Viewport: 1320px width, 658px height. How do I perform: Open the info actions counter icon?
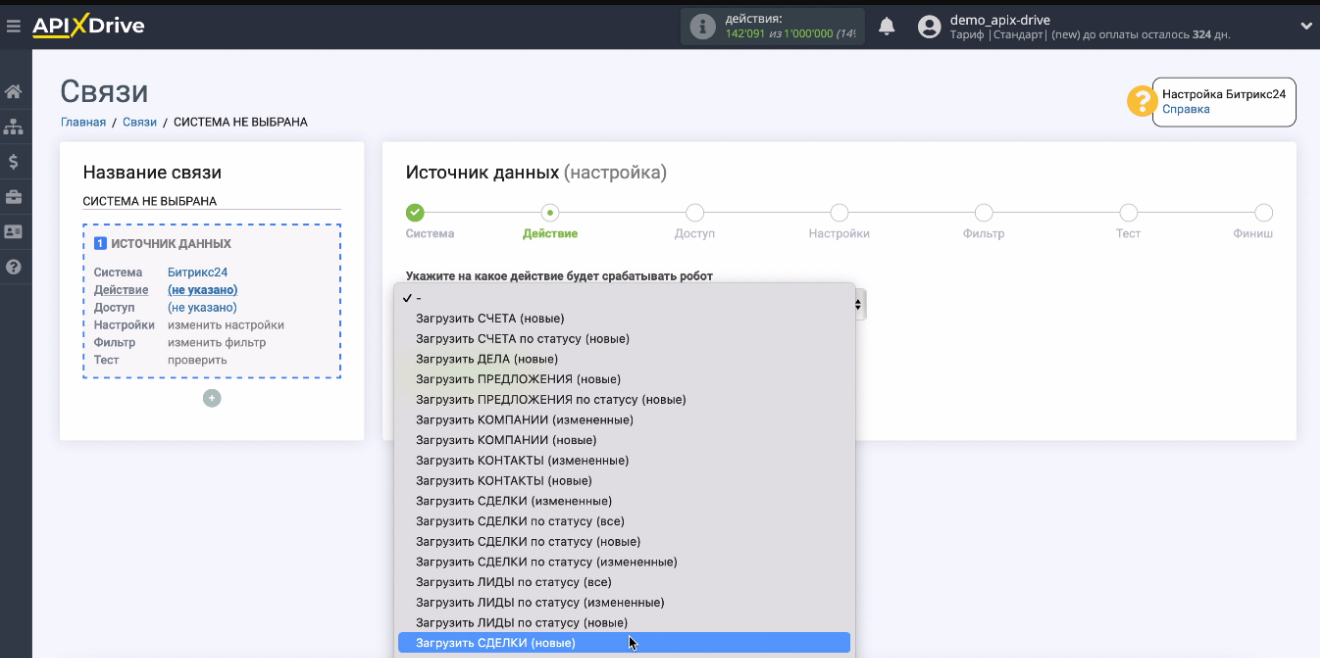tap(703, 27)
